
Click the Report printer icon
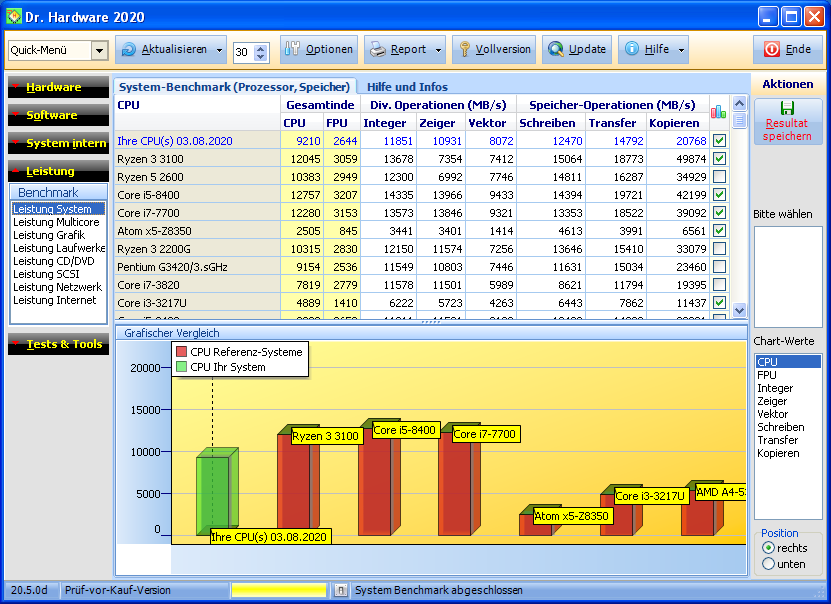coord(378,49)
